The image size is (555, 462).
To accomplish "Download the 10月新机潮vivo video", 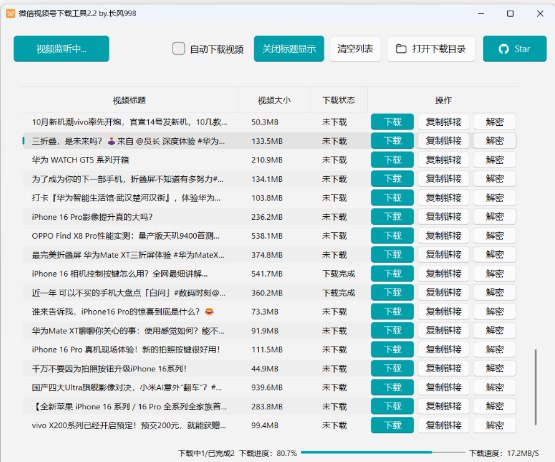I will pyautogui.click(x=392, y=122).
